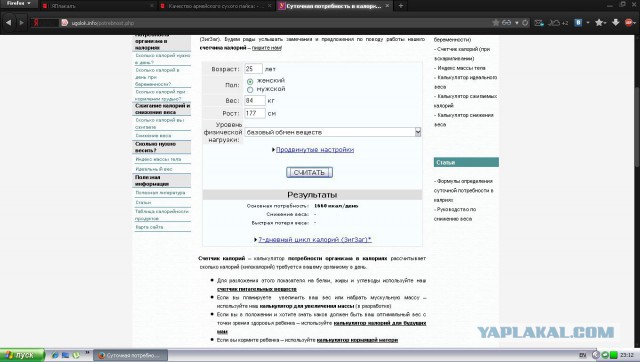Bookmark this page with the address bar star
The height and width of the screenshot is (362, 640).
tap(495, 23)
